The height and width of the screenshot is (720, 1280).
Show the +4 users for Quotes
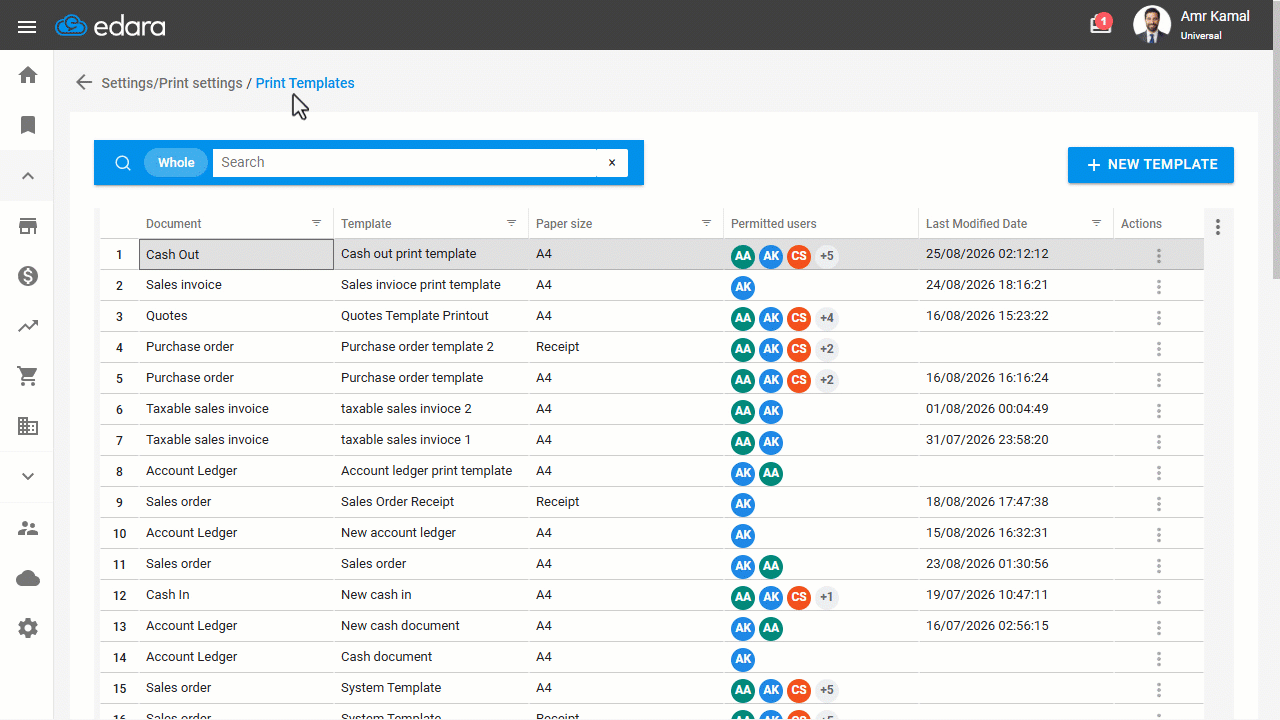[x=827, y=318]
